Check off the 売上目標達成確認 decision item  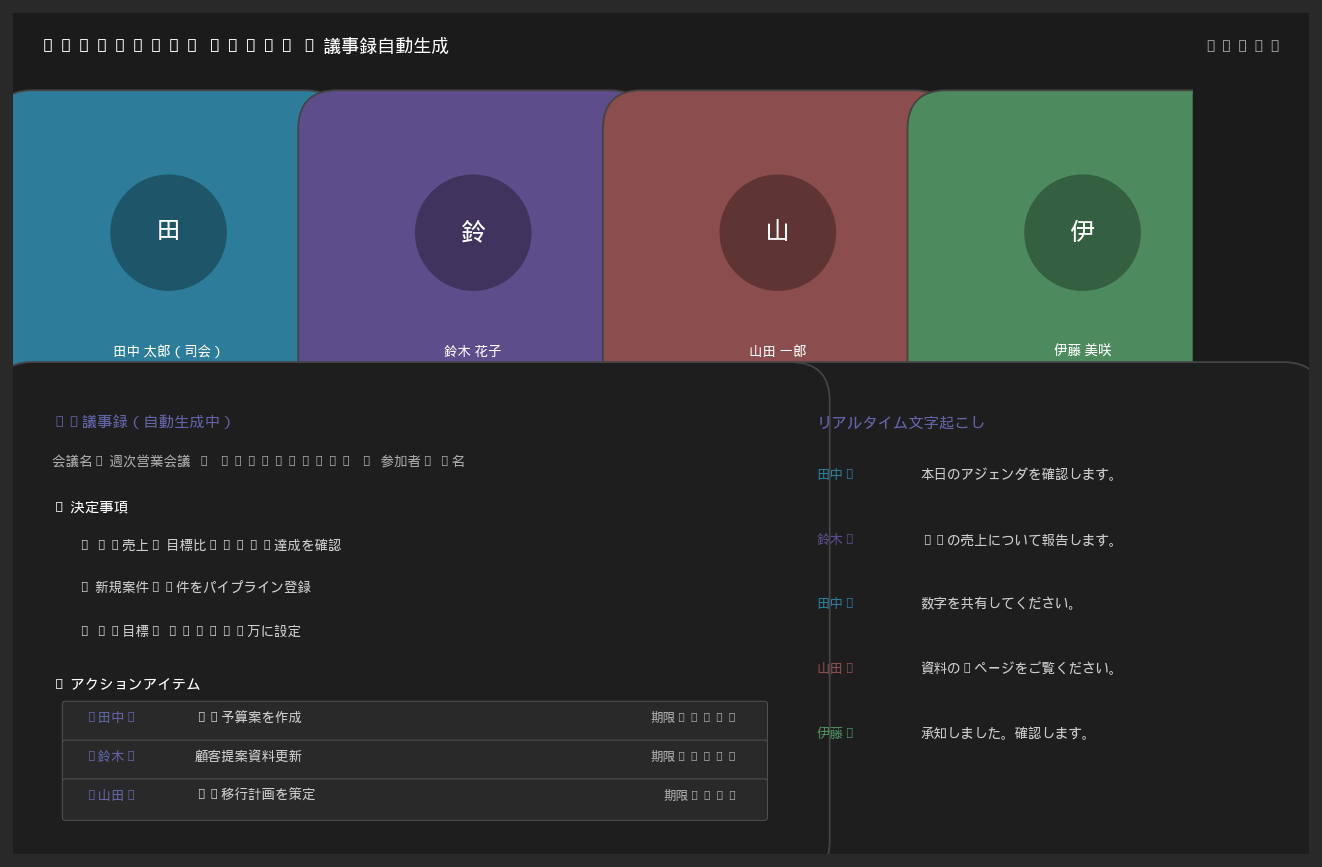83,545
